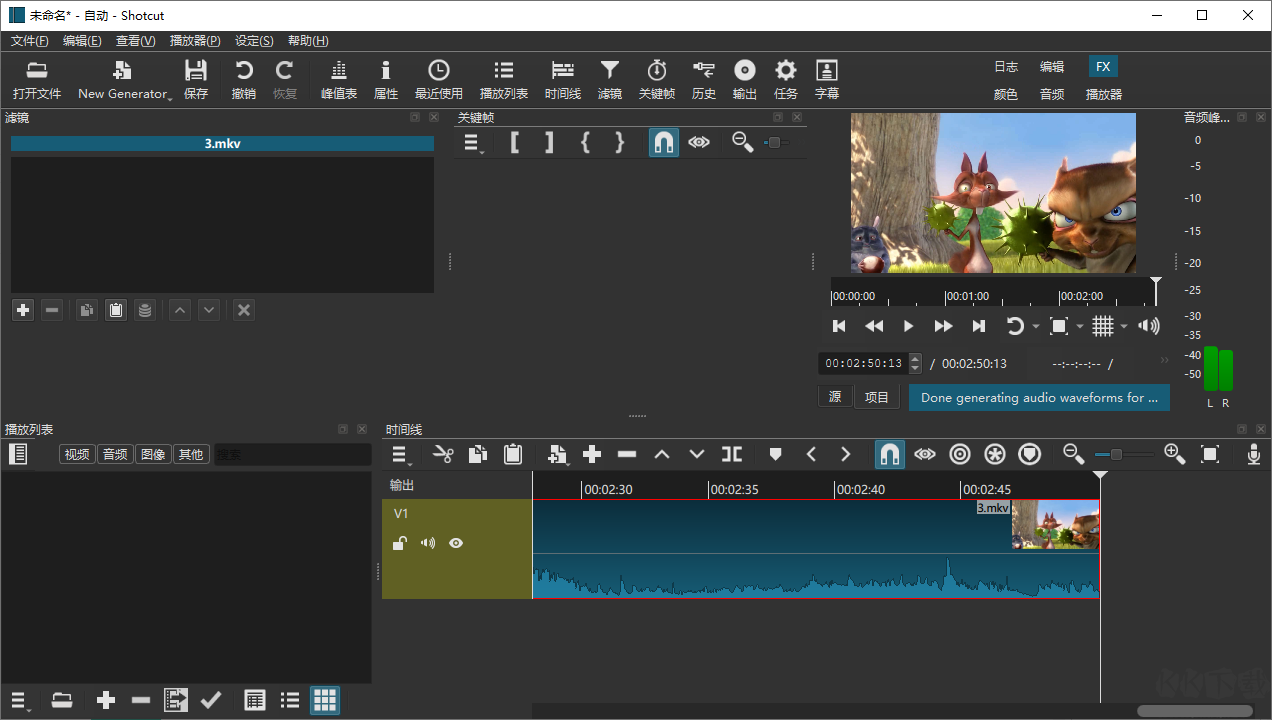Open a file with the 打开文件 toolbar button
This screenshot has width=1272, height=720.
pos(37,80)
